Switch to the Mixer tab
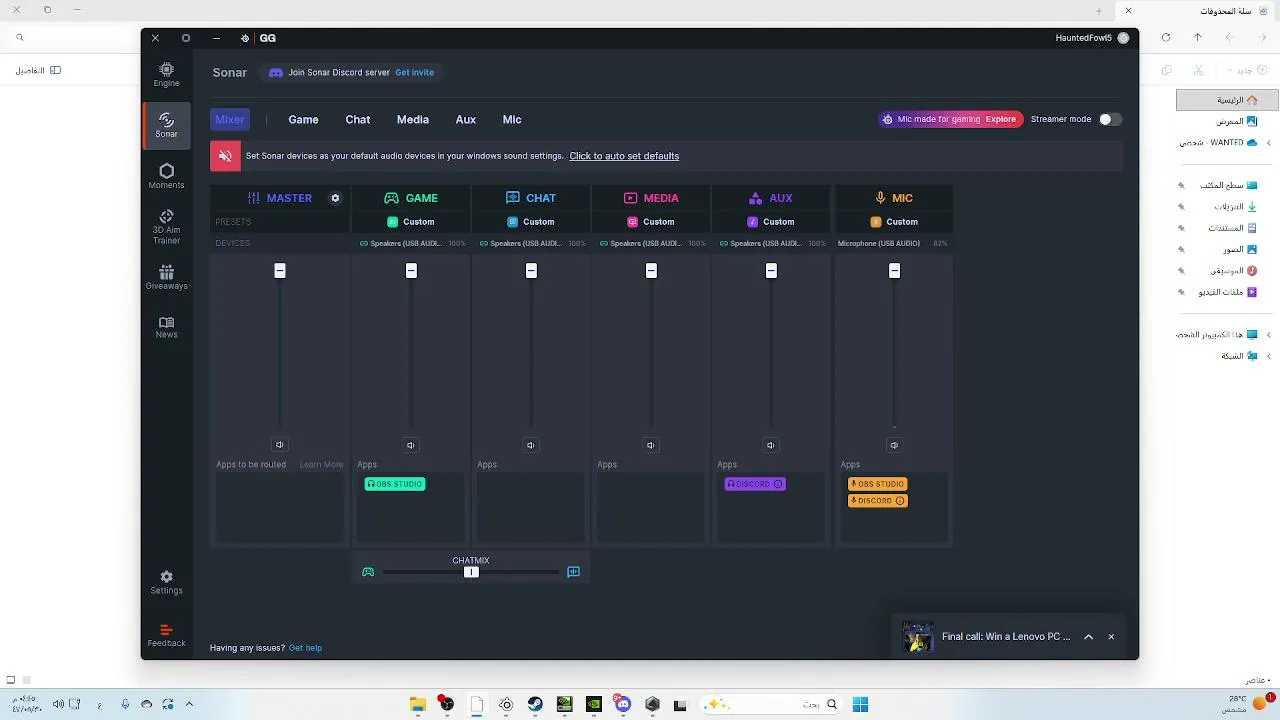1280x720 pixels. [x=230, y=119]
